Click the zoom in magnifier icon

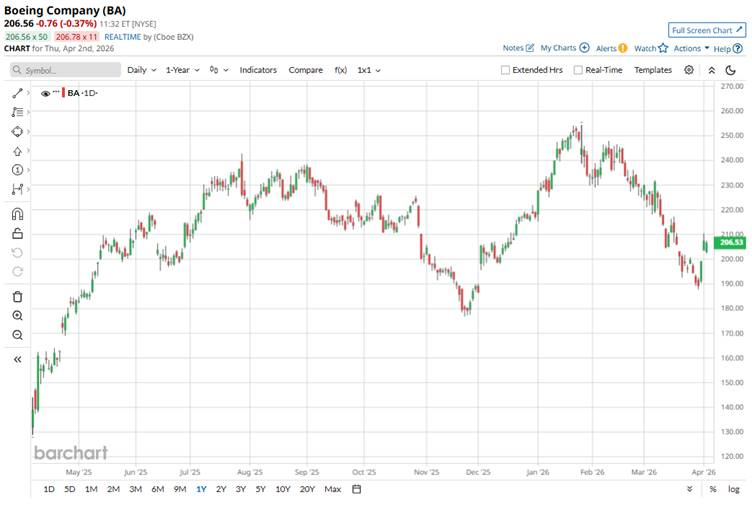pos(17,315)
